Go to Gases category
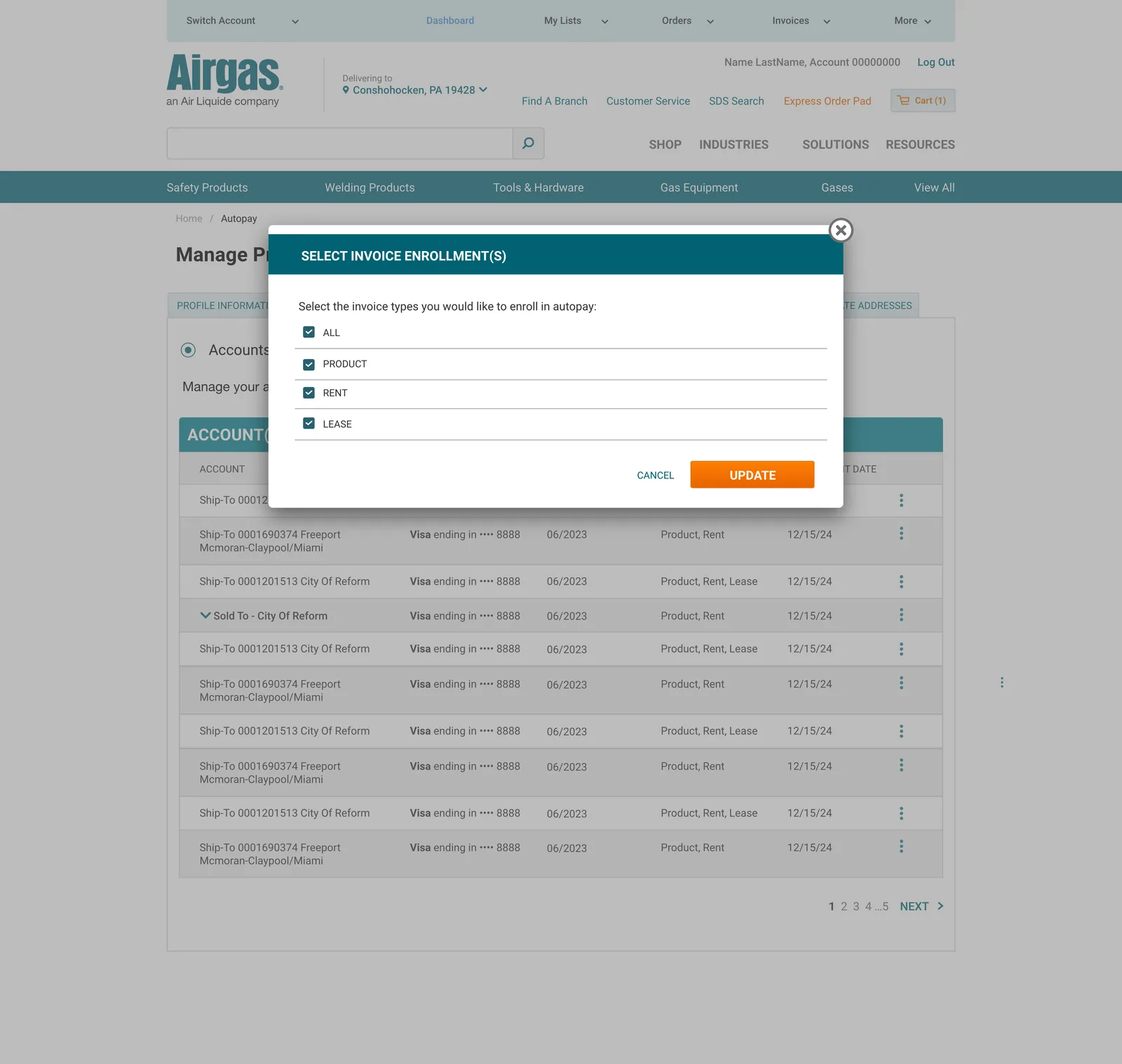This screenshot has width=1122, height=1064. point(837,187)
